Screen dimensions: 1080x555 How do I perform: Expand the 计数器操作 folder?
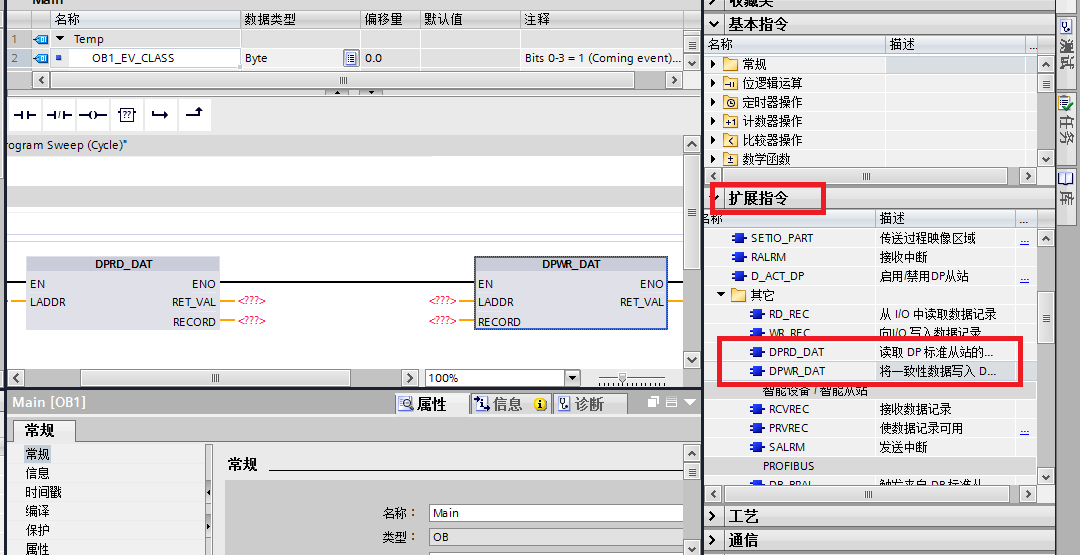pyautogui.click(x=714, y=121)
